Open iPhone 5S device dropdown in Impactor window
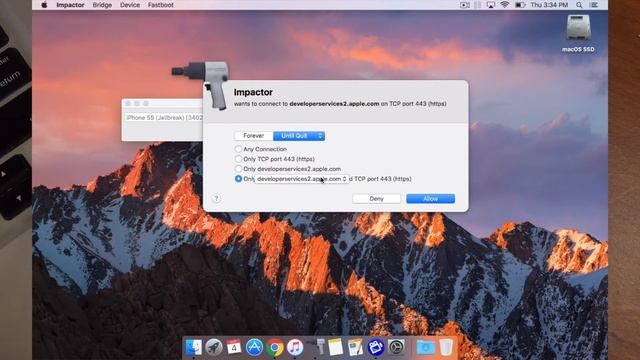640x360 pixels. coord(164,118)
